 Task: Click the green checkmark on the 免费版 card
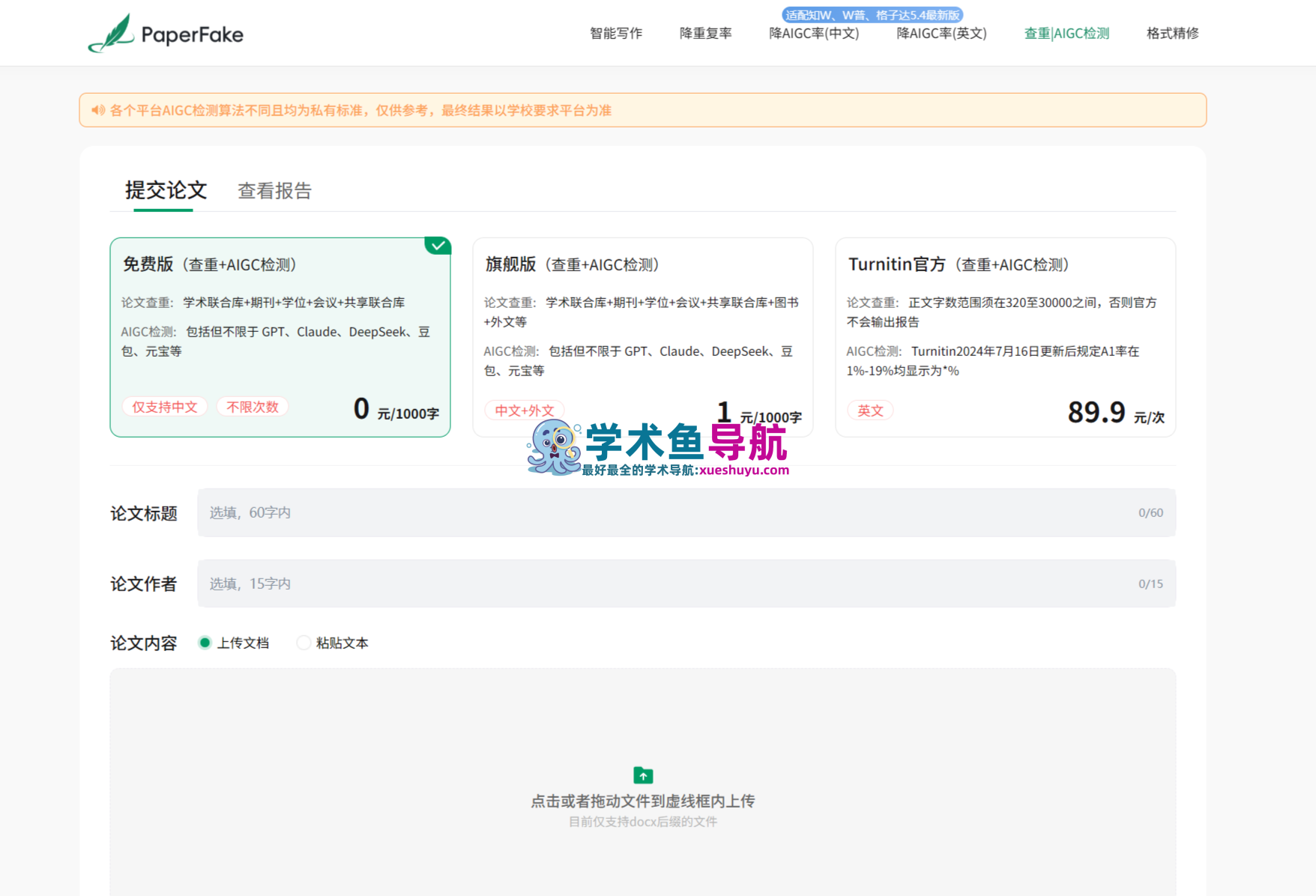point(438,246)
